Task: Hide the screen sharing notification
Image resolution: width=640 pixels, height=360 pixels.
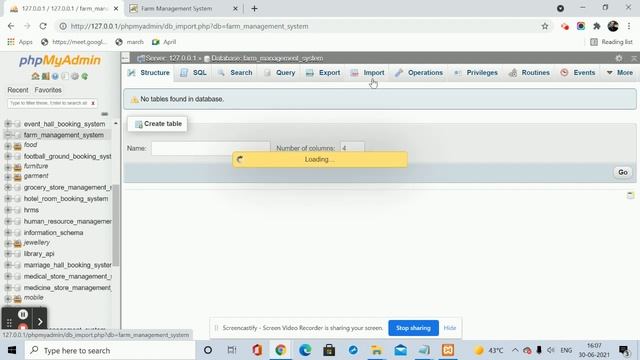Action: point(450,328)
